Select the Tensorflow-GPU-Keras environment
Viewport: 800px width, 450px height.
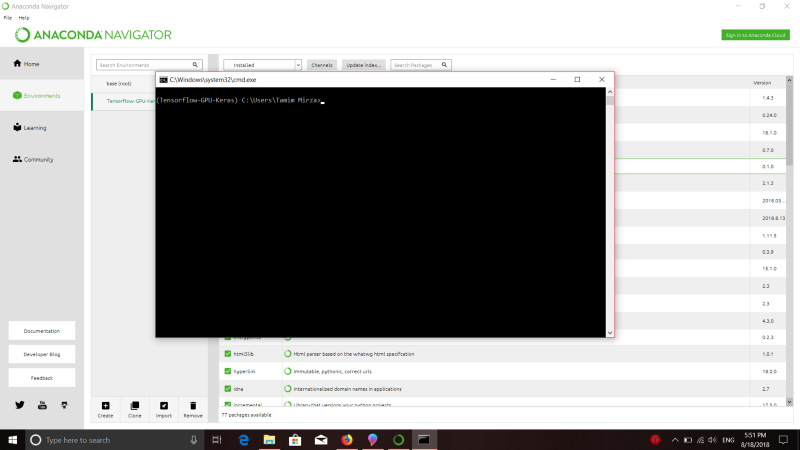click(x=123, y=101)
